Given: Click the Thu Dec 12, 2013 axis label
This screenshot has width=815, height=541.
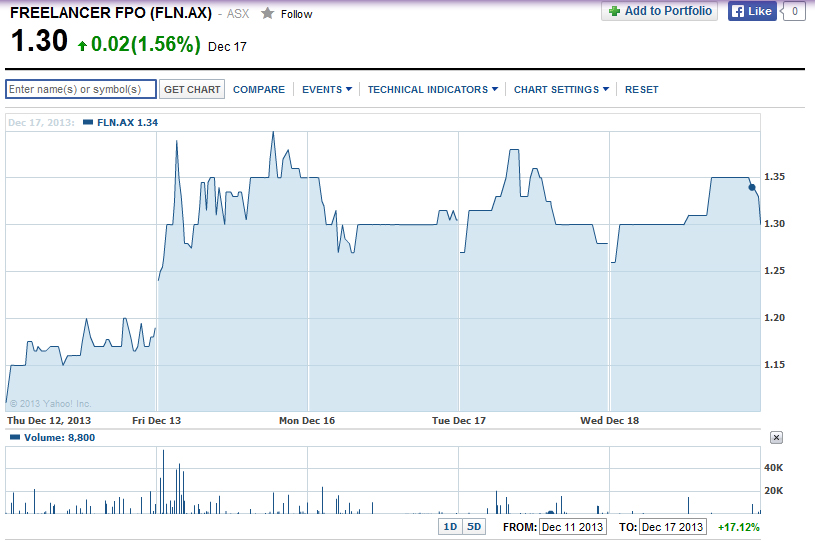Looking at the screenshot, I should point(49,420).
